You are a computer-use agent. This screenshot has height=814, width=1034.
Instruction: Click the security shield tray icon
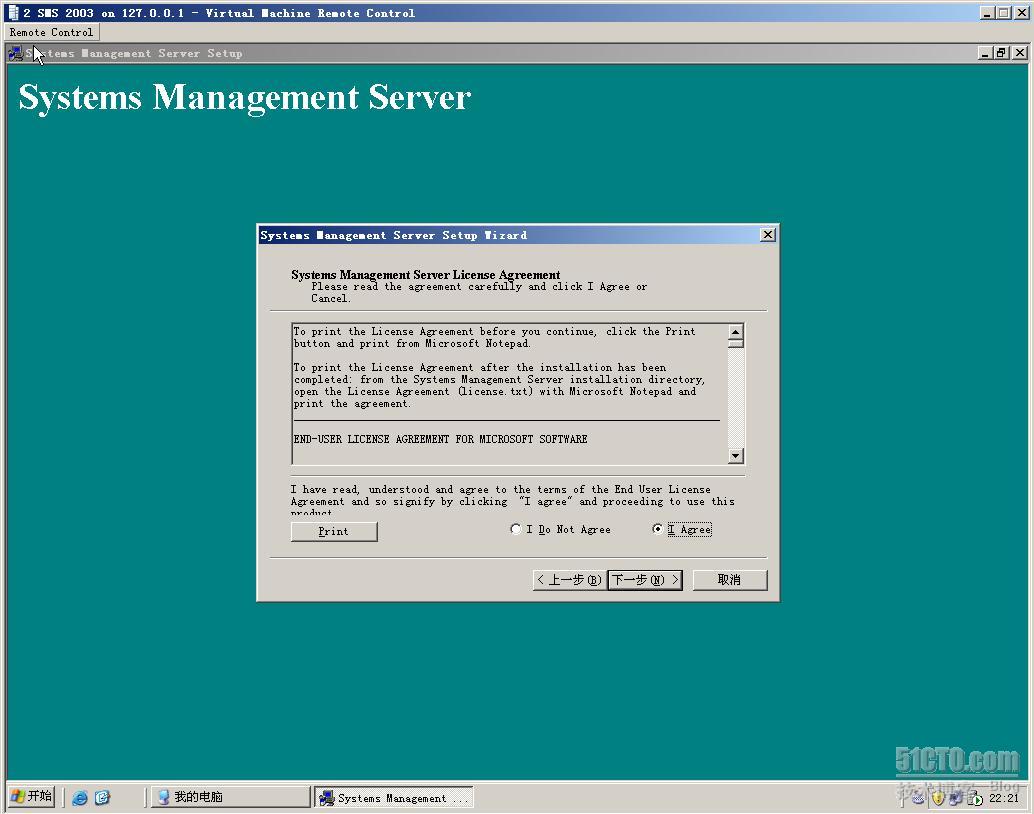938,798
